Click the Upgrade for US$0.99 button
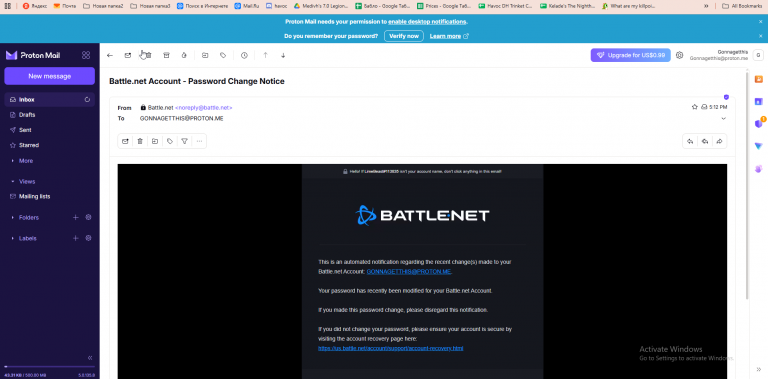Screen dimensions: 768x379 pos(630,55)
